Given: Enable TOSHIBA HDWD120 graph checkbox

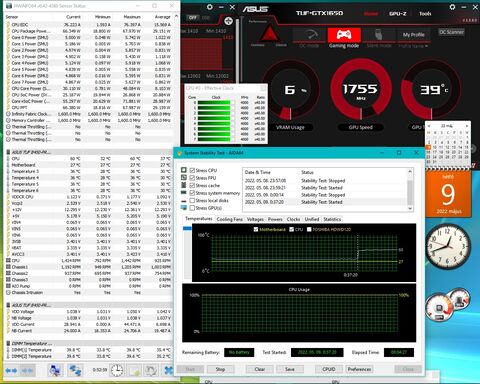Looking at the screenshot, I should [309, 229].
